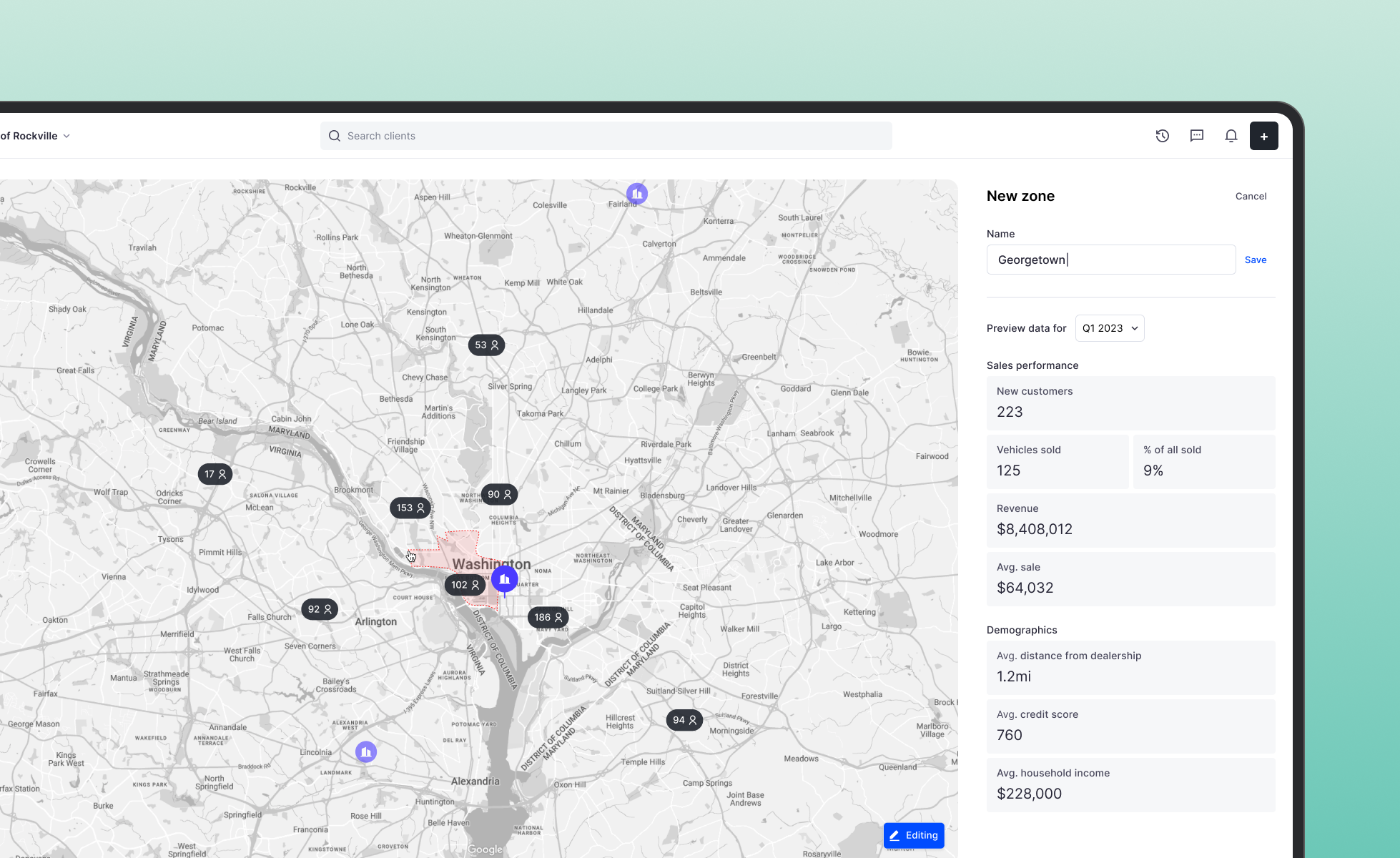Select the Fairland dealership pin

pos(637,194)
